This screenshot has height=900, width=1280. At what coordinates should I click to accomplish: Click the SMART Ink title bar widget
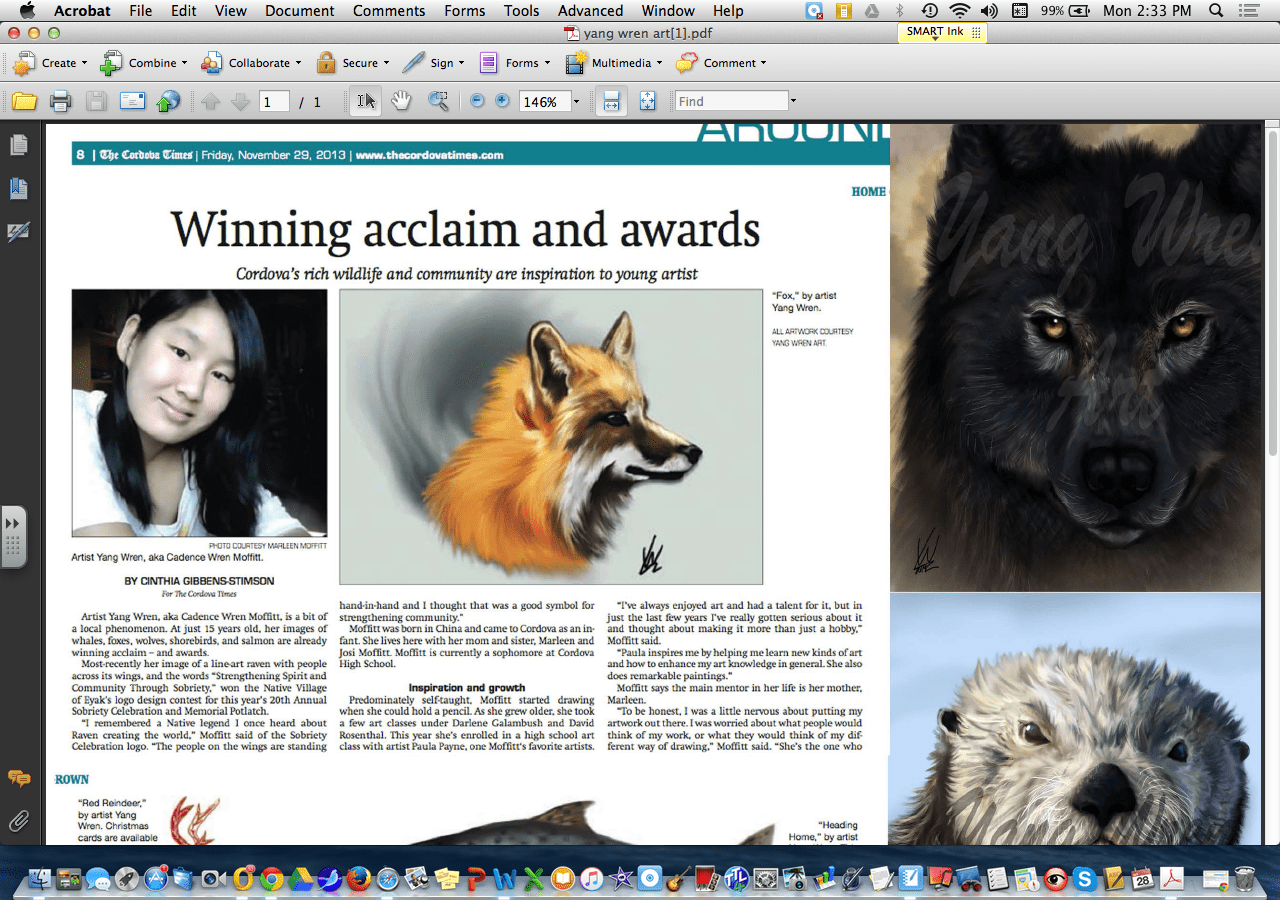coord(942,32)
